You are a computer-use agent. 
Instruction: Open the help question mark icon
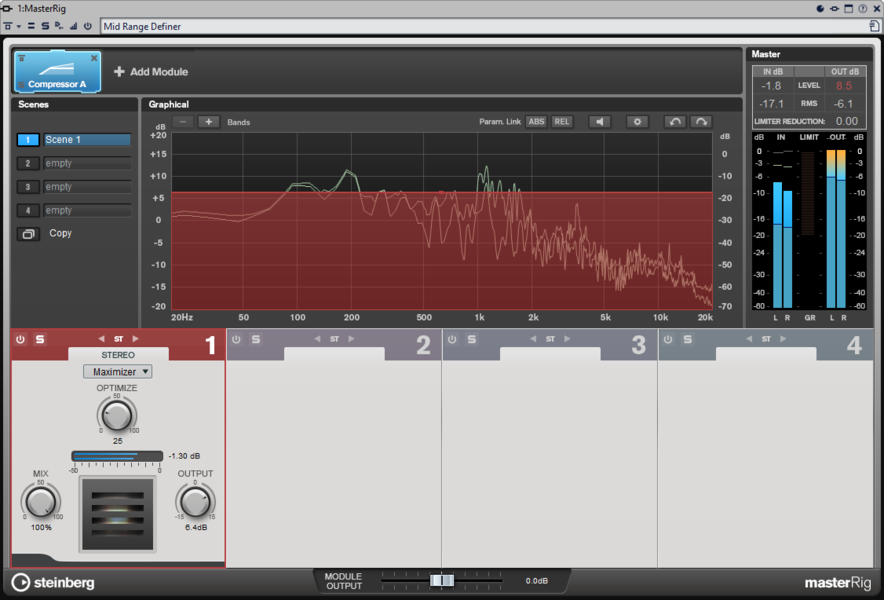pos(863,8)
